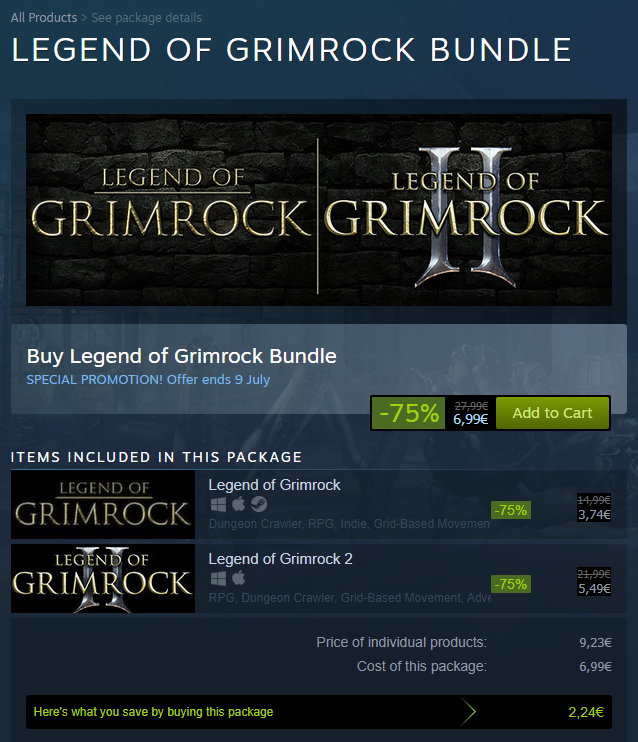This screenshot has width=638, height=742.
Task: Add the Grimrock Bundle to cart
Action: tap(552, 413)
